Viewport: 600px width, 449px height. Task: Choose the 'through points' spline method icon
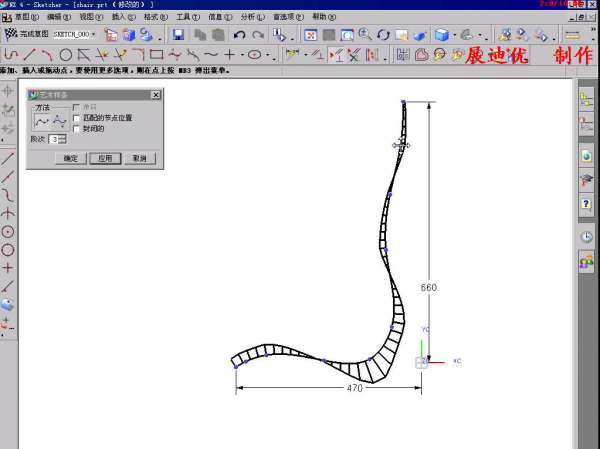point(42,120)
